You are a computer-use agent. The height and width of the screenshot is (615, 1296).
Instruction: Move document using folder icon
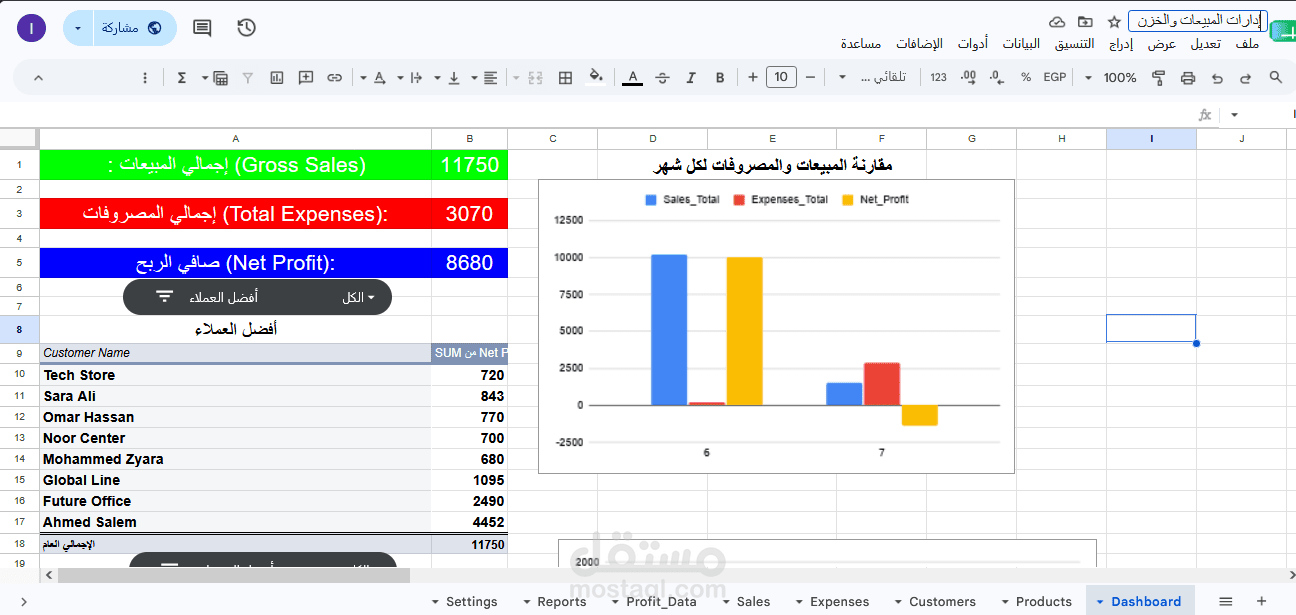(1085, 21)
